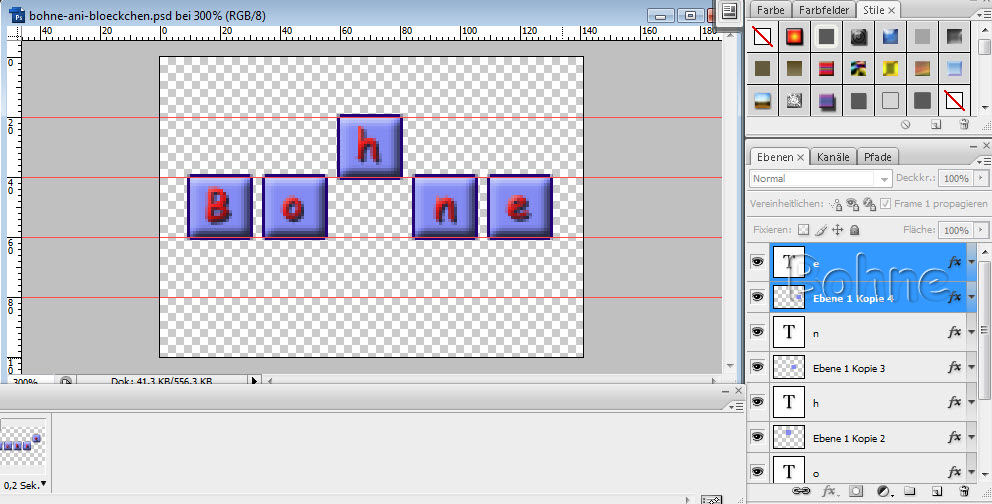The width and height of the screenshot is (992, 504).
Task: Hide the 'n' text layer
Action: click(757, 332)
